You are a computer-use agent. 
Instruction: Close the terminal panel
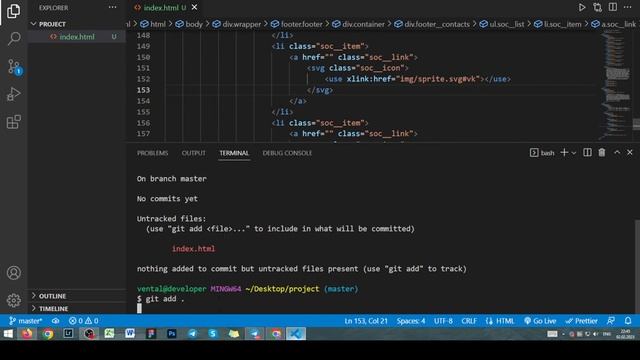[x=630, y=152]
